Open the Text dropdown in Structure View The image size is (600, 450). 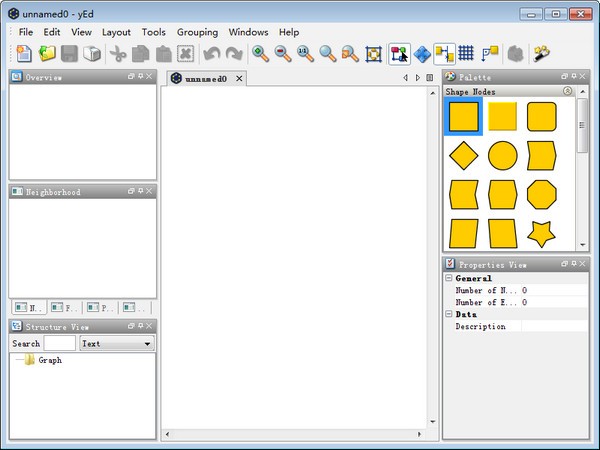point(117,343)
